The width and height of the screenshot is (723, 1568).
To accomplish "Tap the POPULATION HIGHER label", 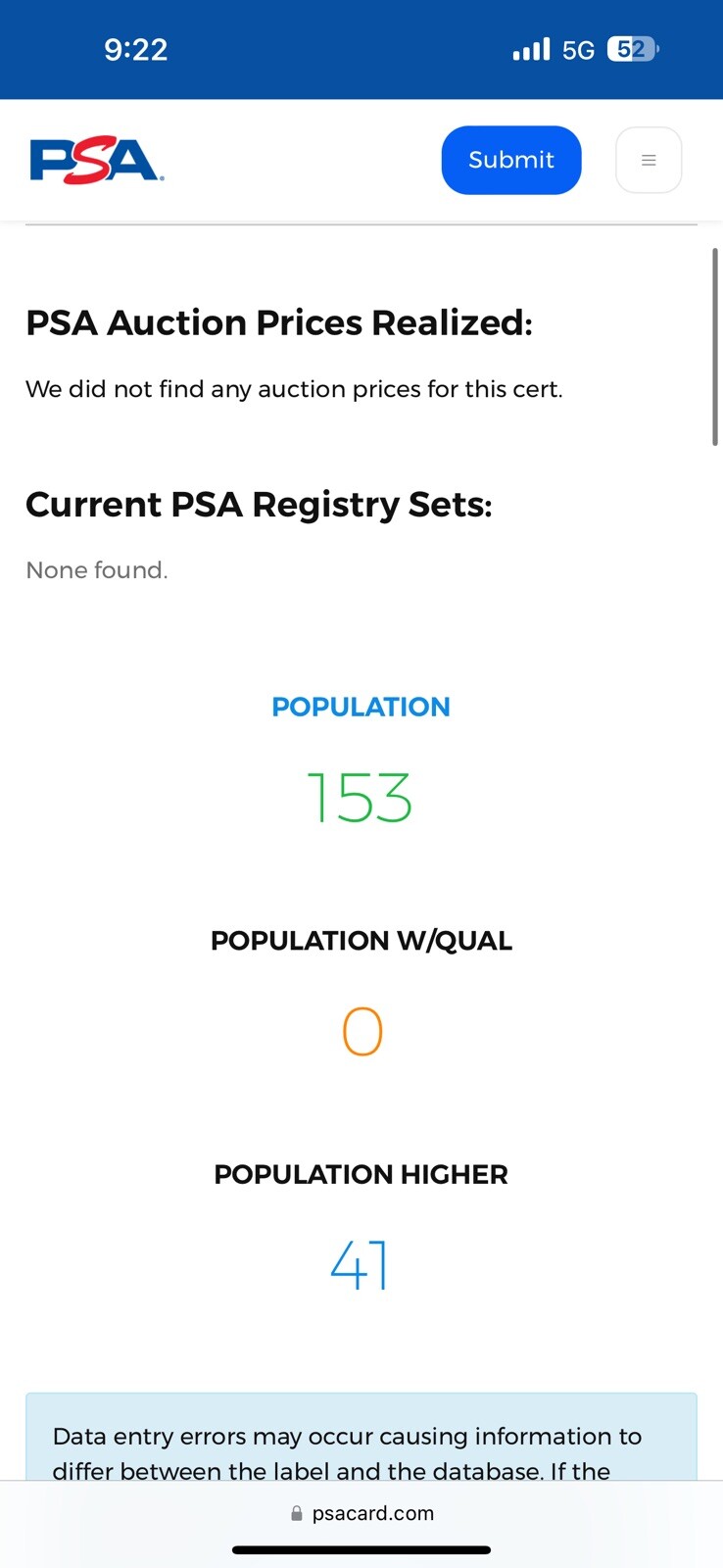I will [x=361, y=1174].
